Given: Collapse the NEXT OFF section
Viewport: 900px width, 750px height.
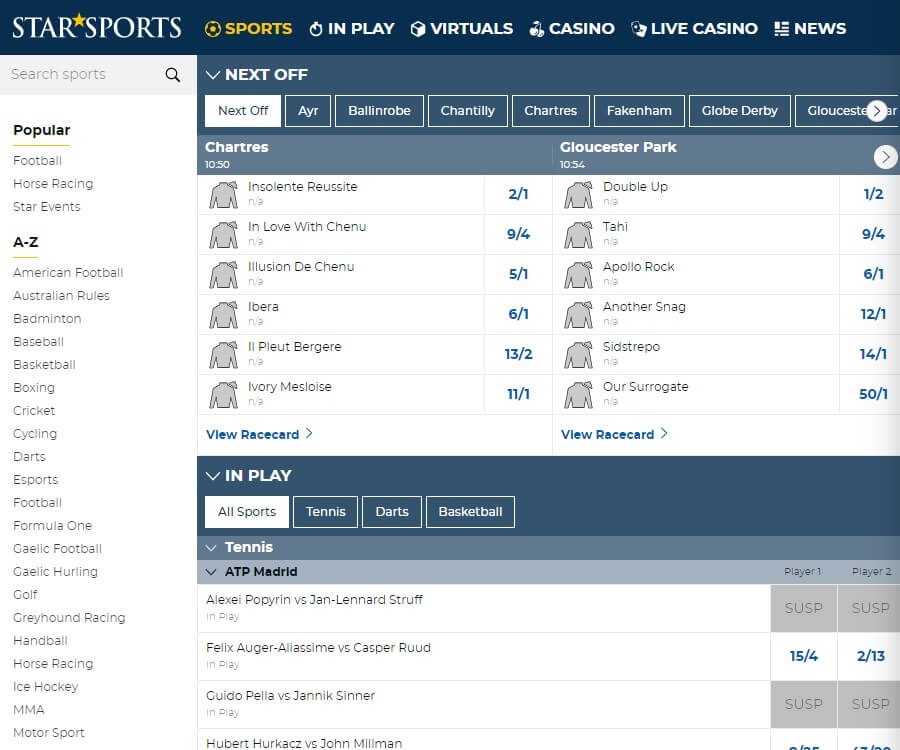Looking at the screenshot, I should pos(213,75).
